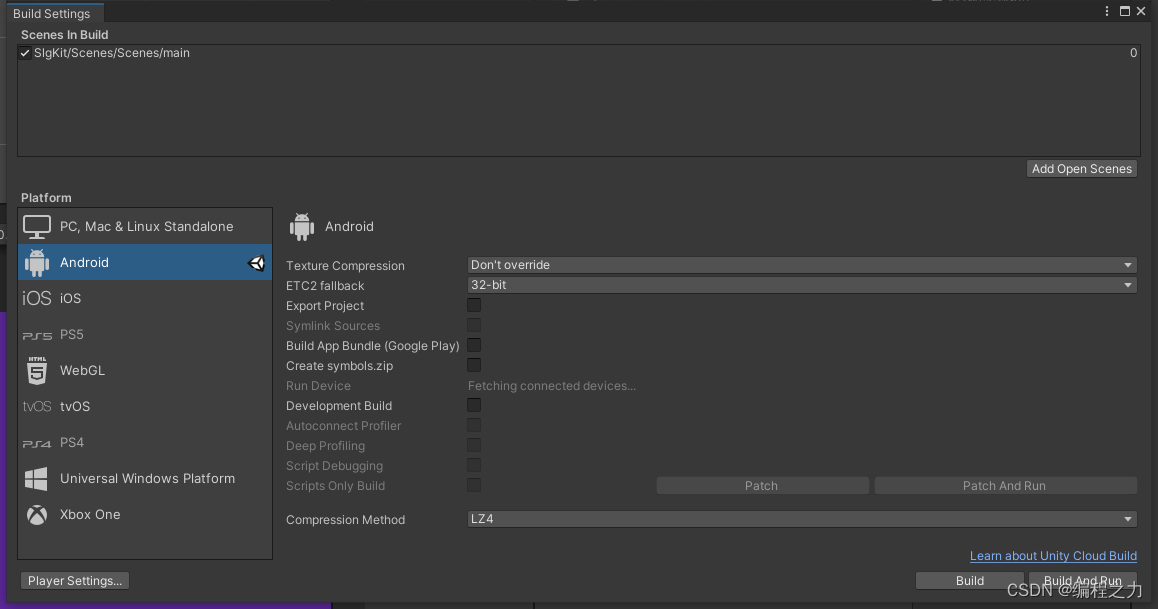Image resolution: width=1158 pixels, height=609 pixels.
Task: Enable Build App Bundle (Google Play) checkbox
Action: pos(474,345)
